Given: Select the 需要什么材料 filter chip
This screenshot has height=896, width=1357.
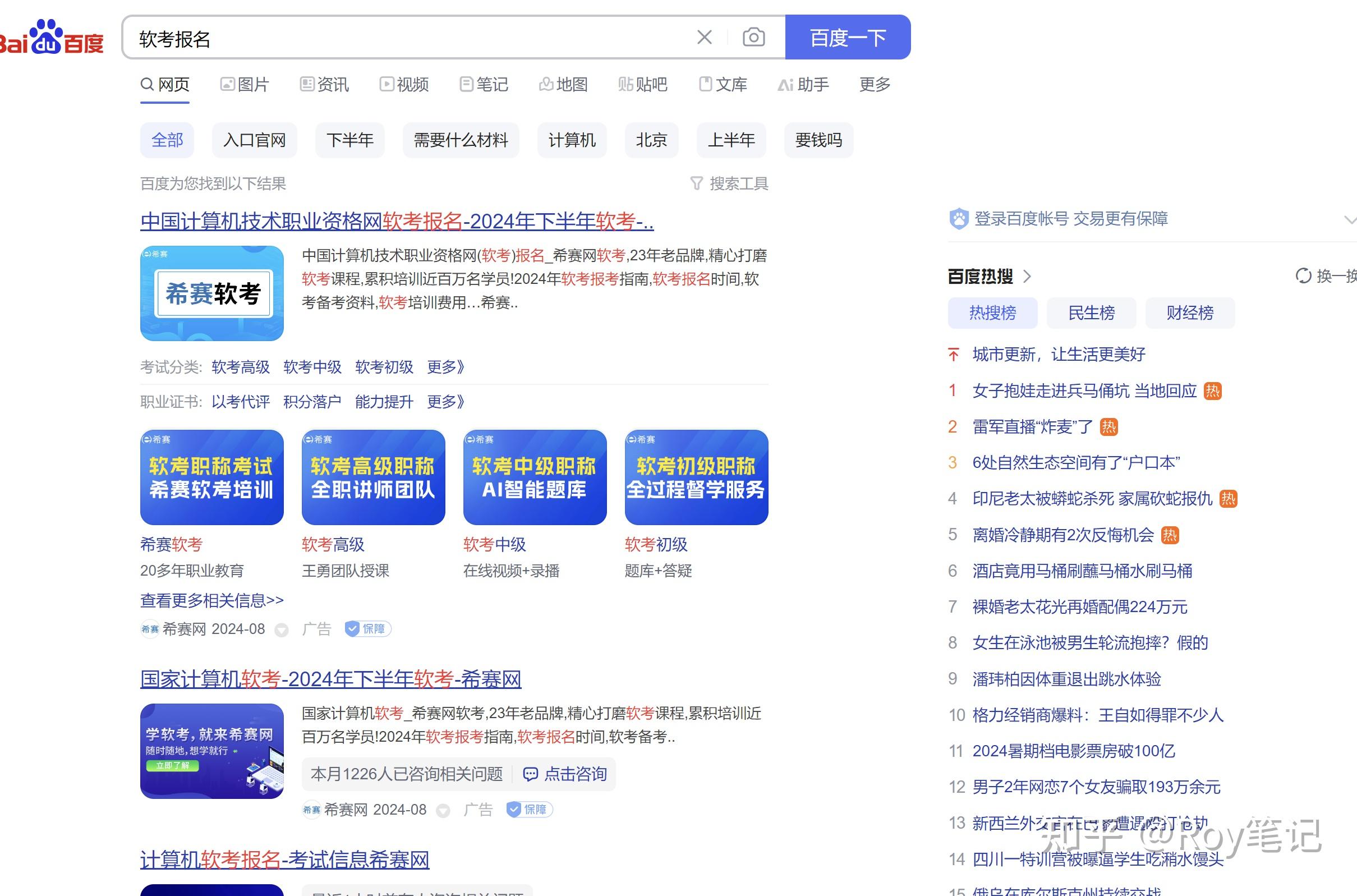Looking at the screenshot, I should (x=461, y=140).
